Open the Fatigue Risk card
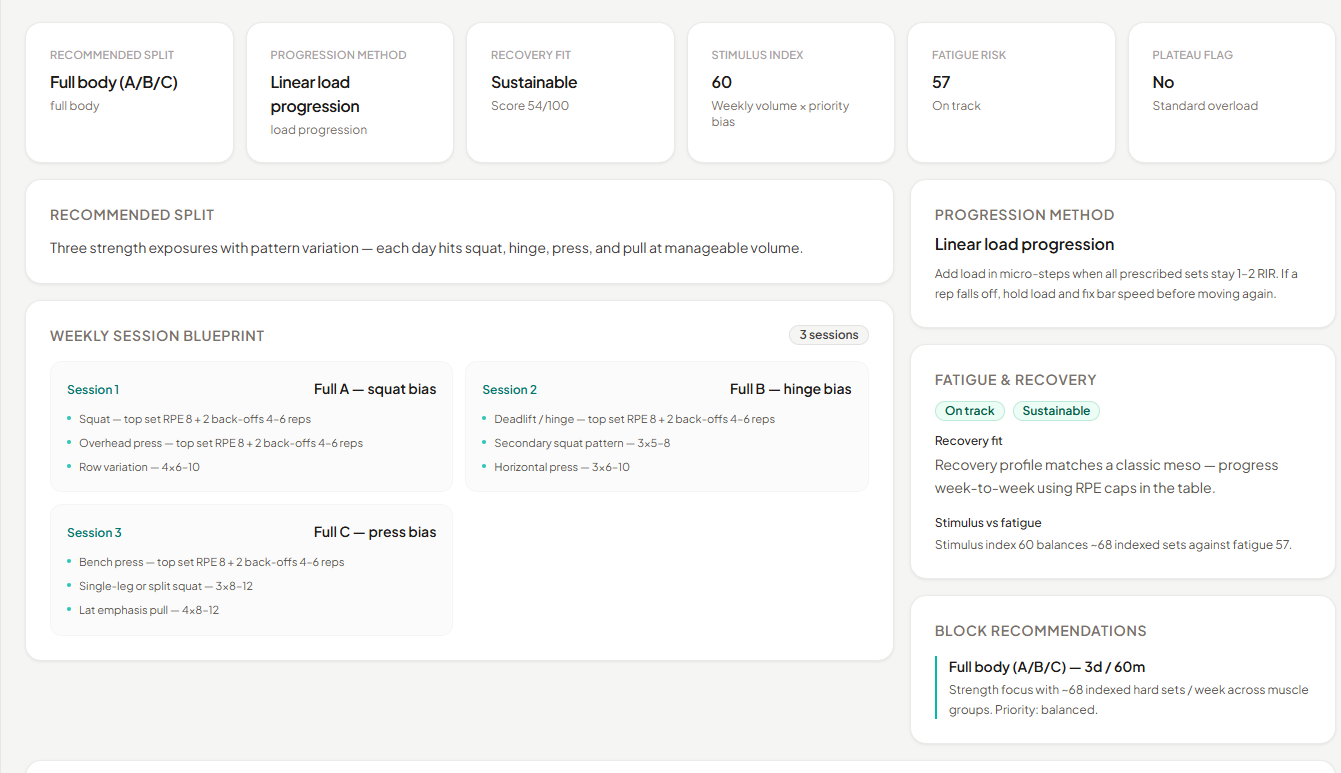 [x=1010, y=92]
